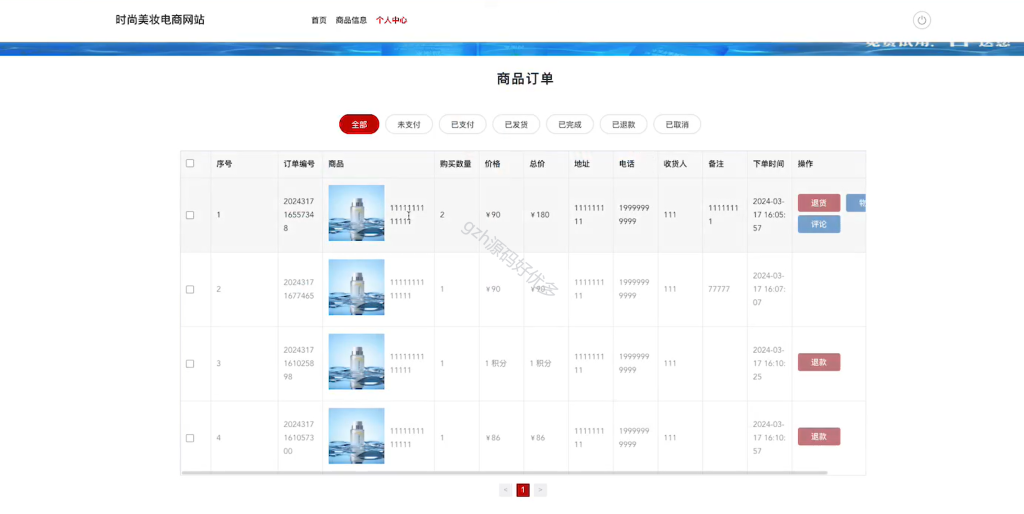Click the 订单编号 column header
The height and width of the screenshot is (514, 1024).
coord(299,164)
